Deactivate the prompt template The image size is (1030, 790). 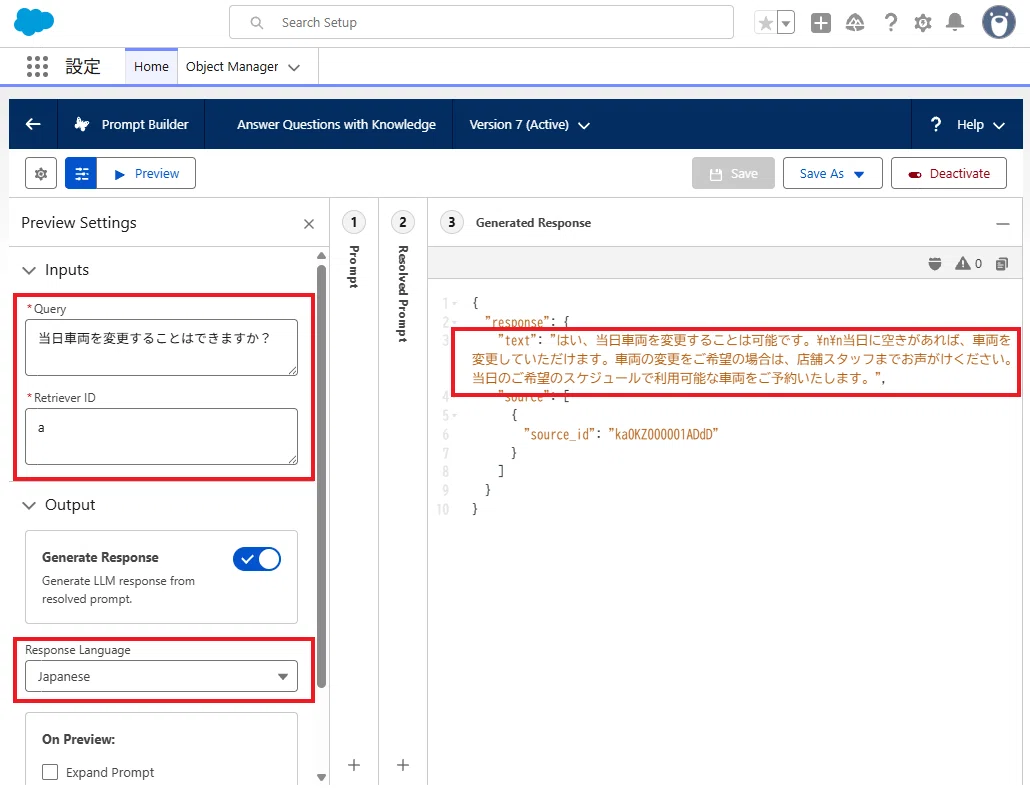tap(949, 173)
